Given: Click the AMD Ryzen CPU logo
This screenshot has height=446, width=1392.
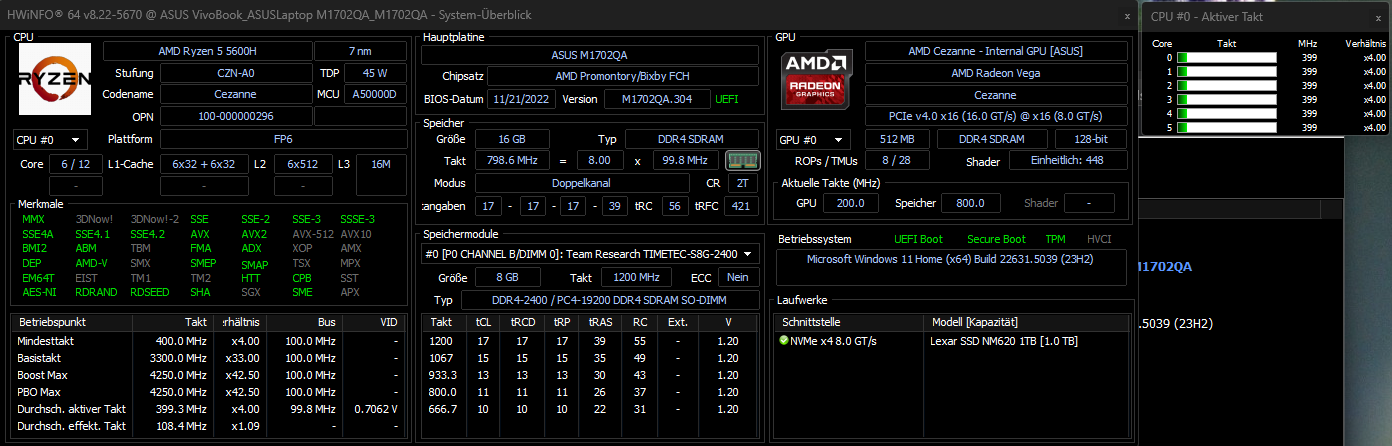Looking at the screenshot, I should [55, 78].
